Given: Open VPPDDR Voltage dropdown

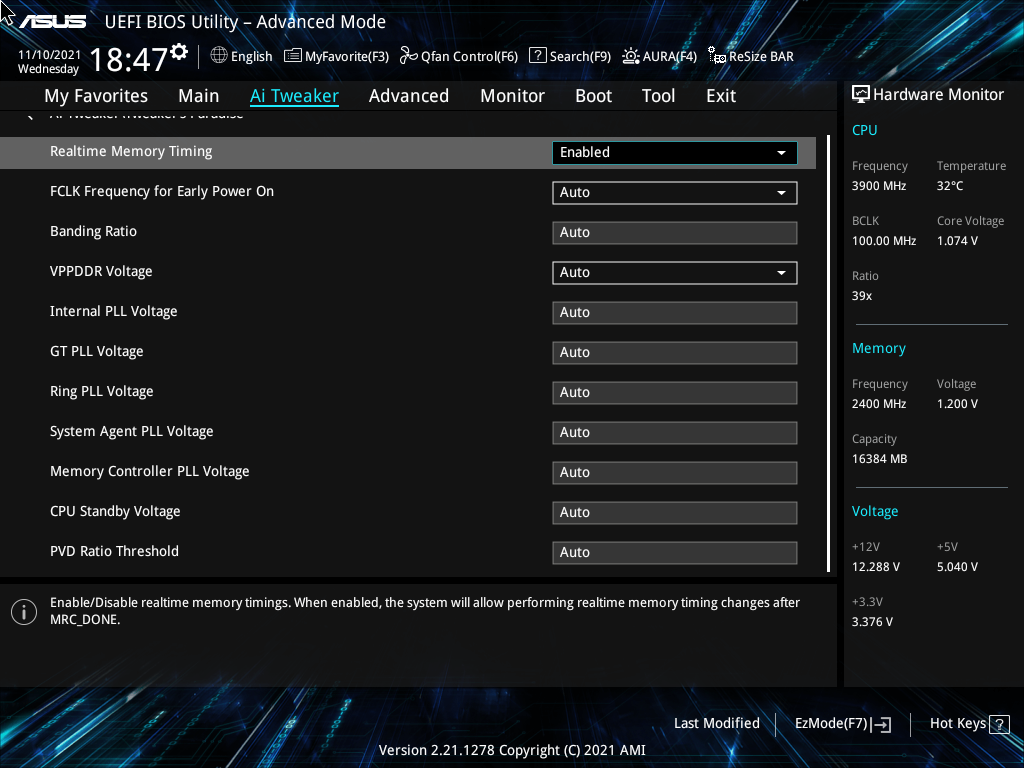Looking at the screenshot, I should pos(675,272).
